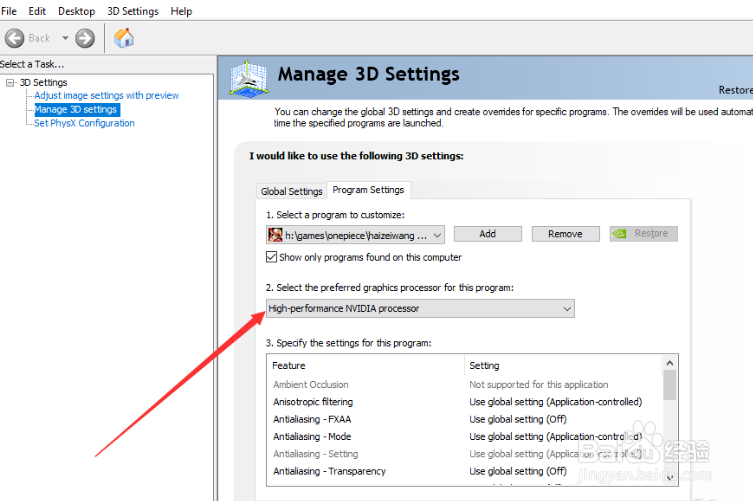Select Adjust image settings with preview
Viewport: 753px width, 501px height.
106,96
